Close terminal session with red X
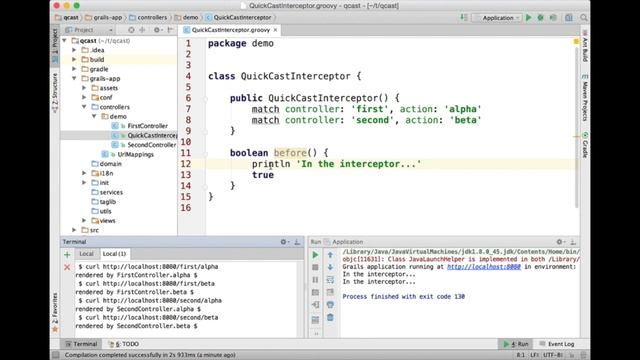The width and height of the screenshot is (640, 360). coord(67,267)
